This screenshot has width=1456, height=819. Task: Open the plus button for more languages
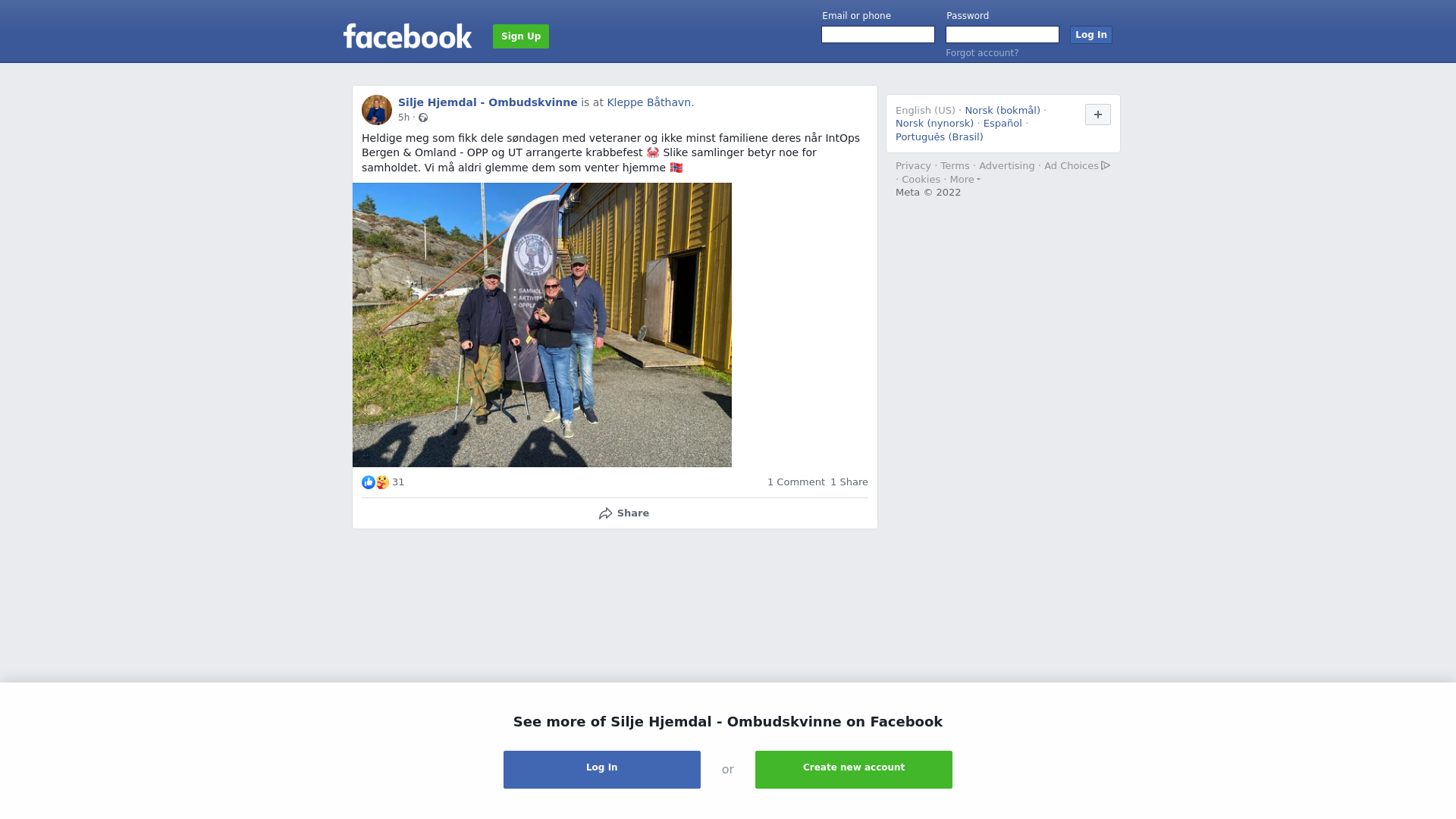(1098, 115)
